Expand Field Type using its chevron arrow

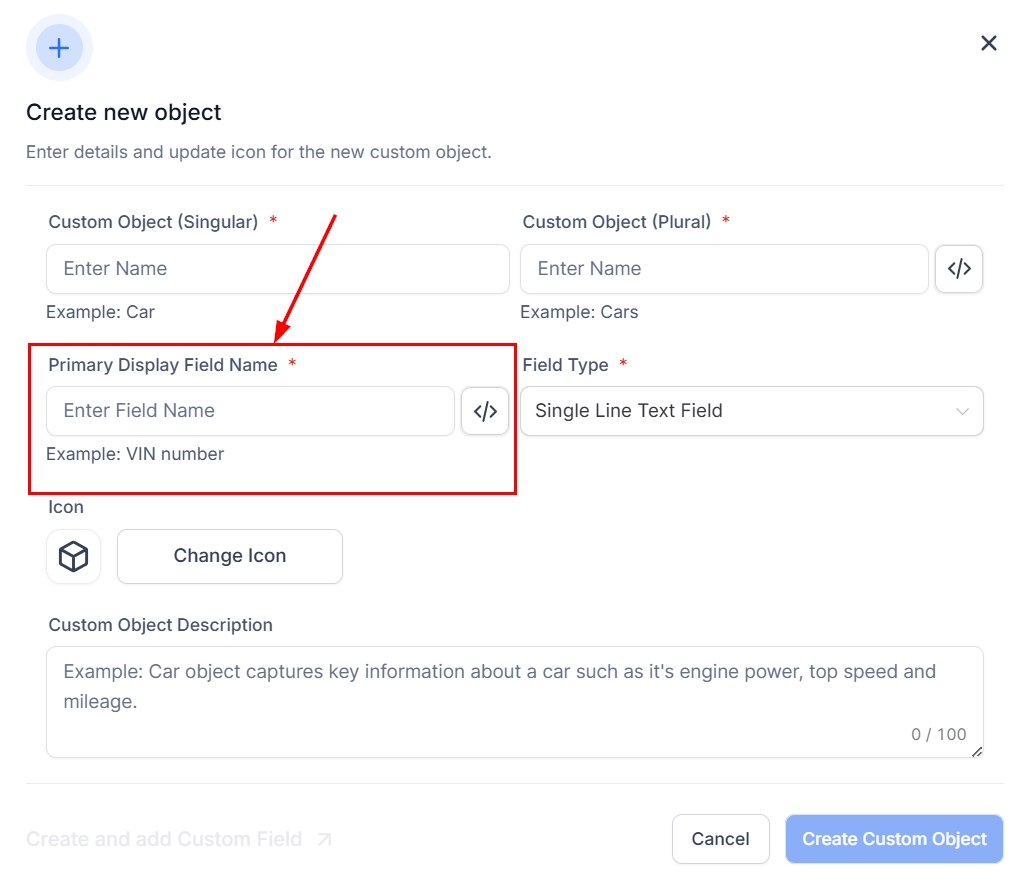(x=962, y=411)
